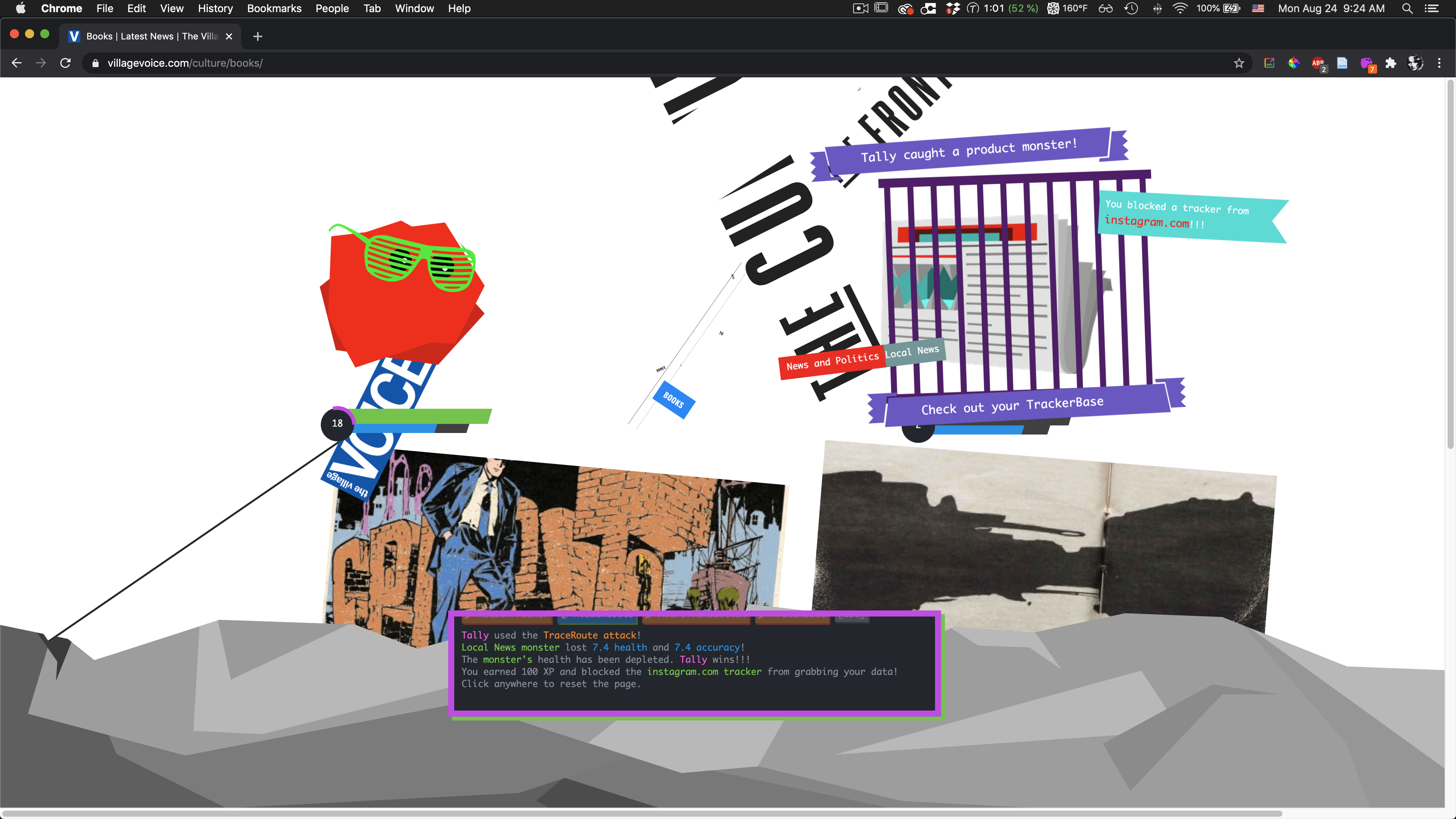Open the History menu

tap(215, 8)
